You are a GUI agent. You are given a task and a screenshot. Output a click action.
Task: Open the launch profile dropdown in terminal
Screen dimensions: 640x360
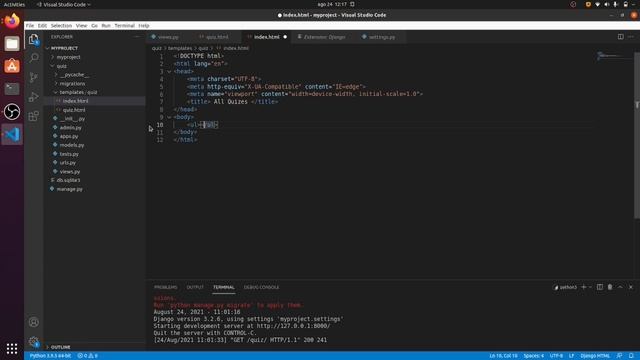pyautogui.click(x=590, y=287)
